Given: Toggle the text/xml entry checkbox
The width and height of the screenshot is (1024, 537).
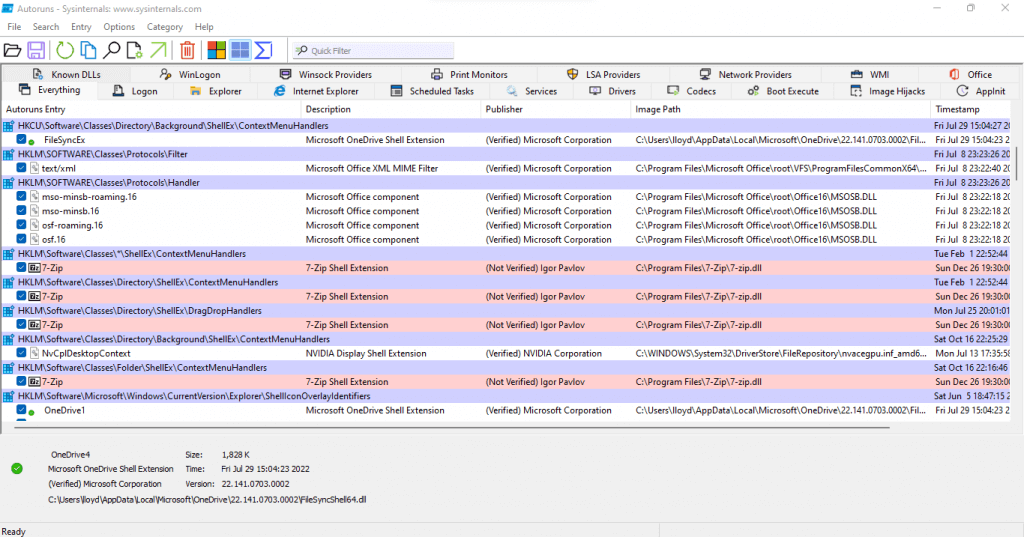Looking at the screenshot, I should (22, 169).
